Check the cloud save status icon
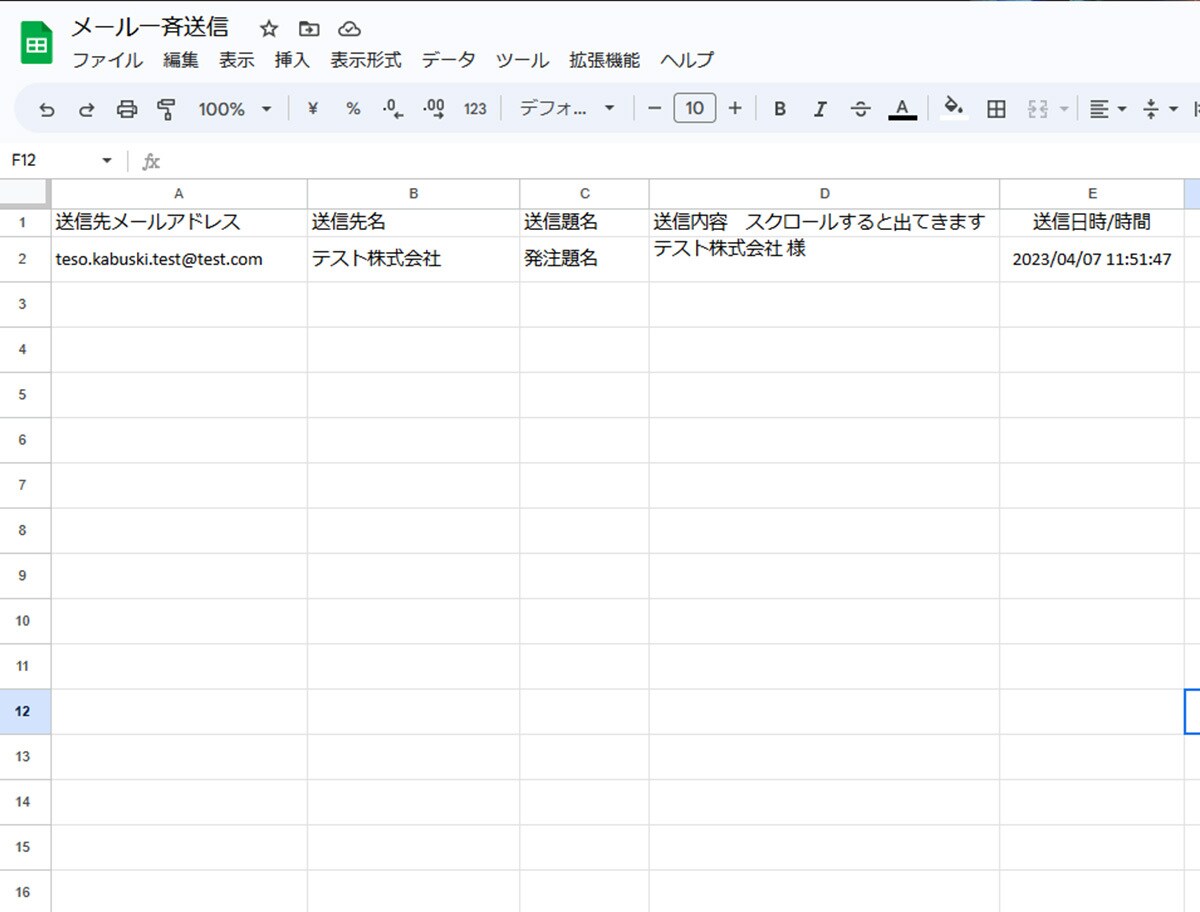The width and height of the screenshot is (1200, 912). click(349, 28)
